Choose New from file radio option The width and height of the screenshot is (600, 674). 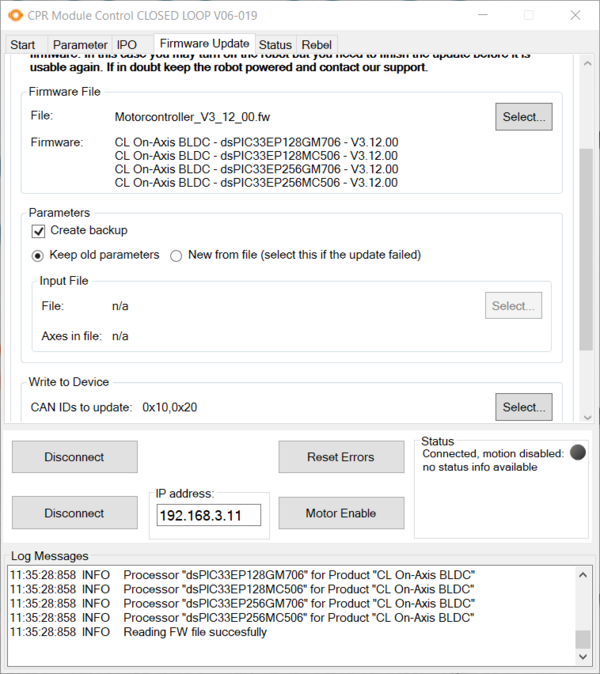tap(176, 256)
